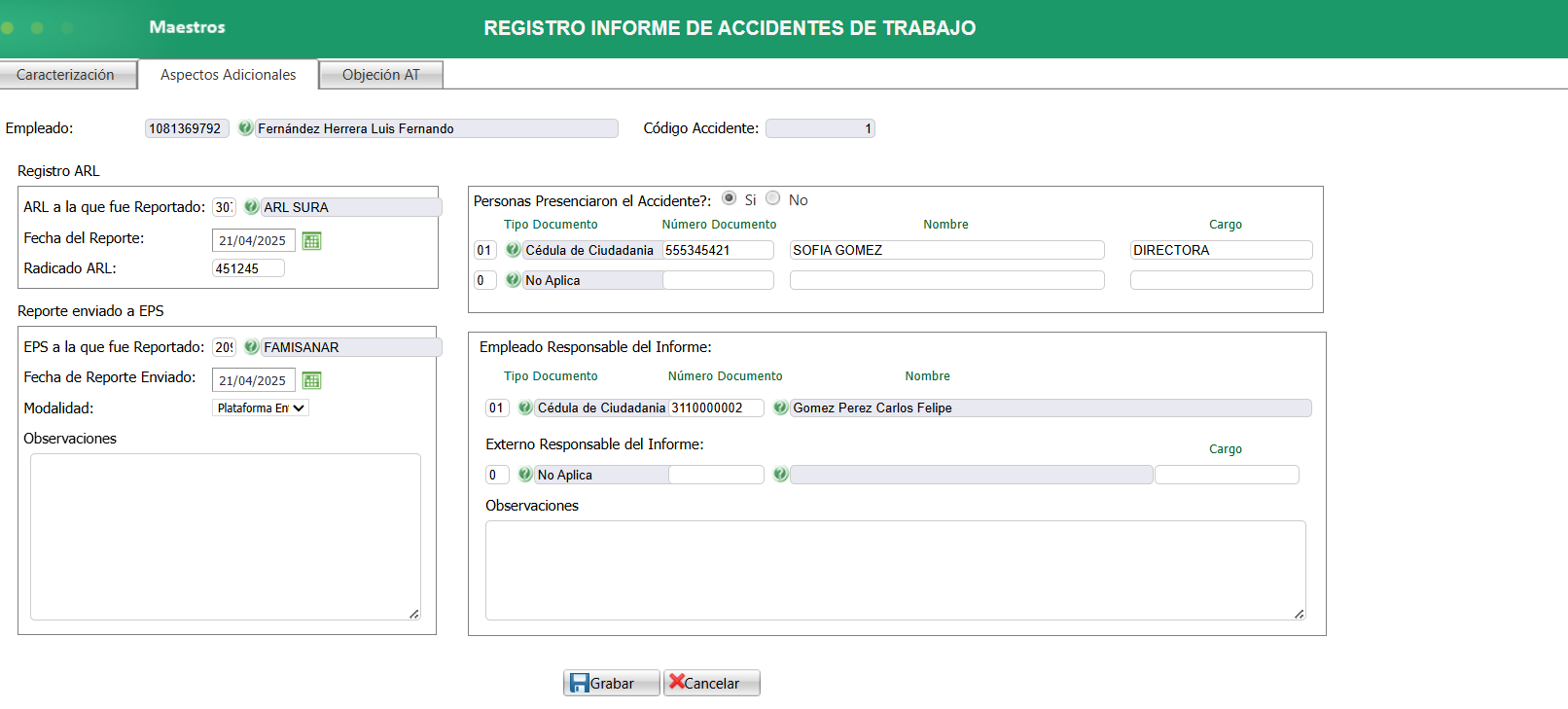Image resolution: width=1568 pixels, height=709 pixels.
Task: Click second witness document number field
Action: point(718,280)
